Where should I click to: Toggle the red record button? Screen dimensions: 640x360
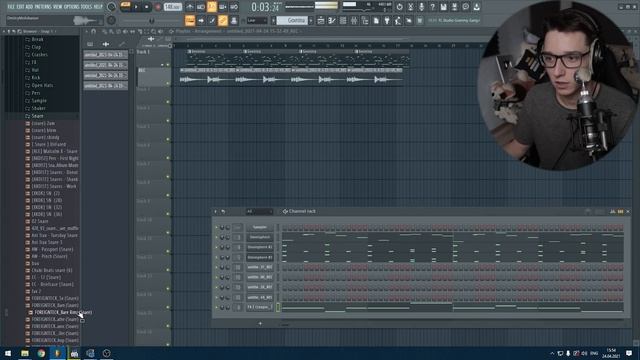[x=158, y=7]
